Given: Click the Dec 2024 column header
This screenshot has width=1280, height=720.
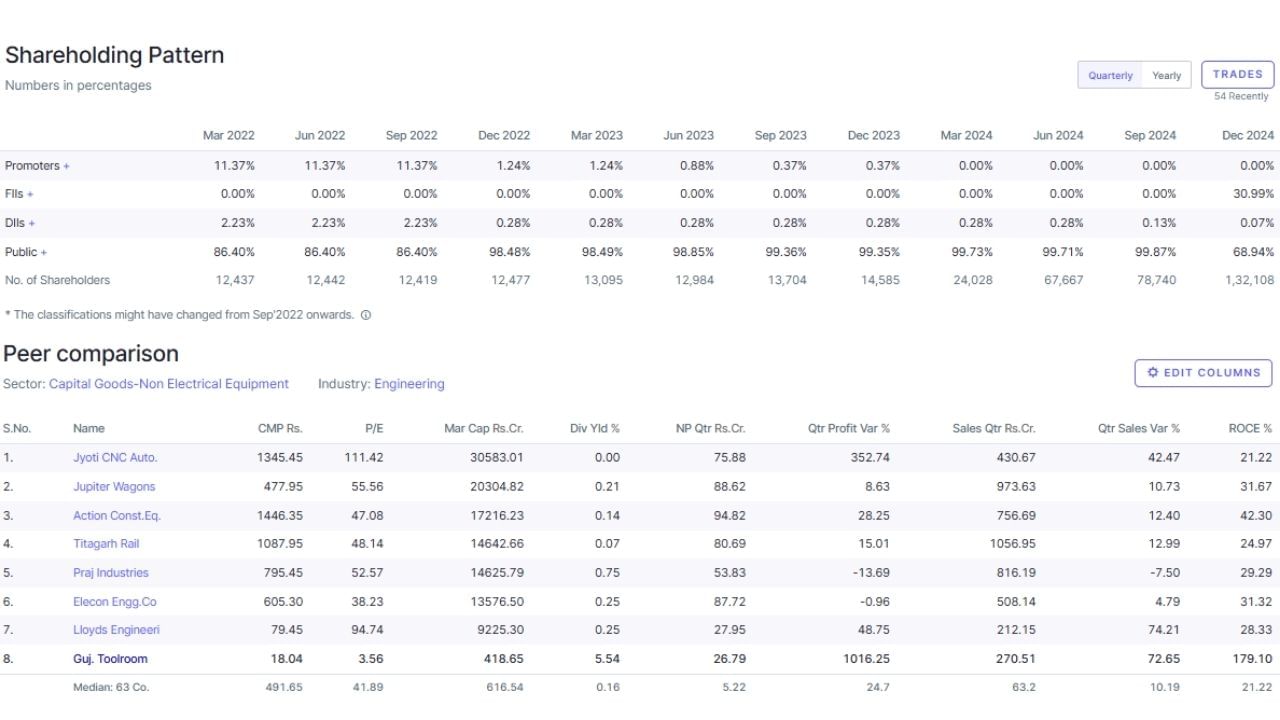Looking at the screenshot, I should tap(1248, 136).
